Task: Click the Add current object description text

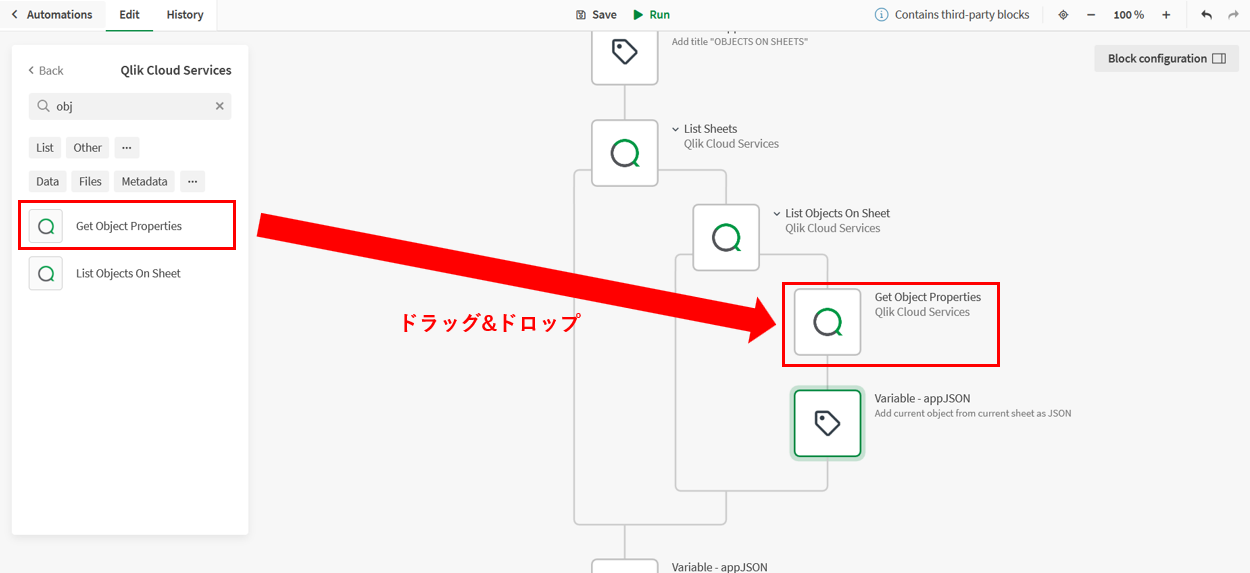Action: point(973,413)
